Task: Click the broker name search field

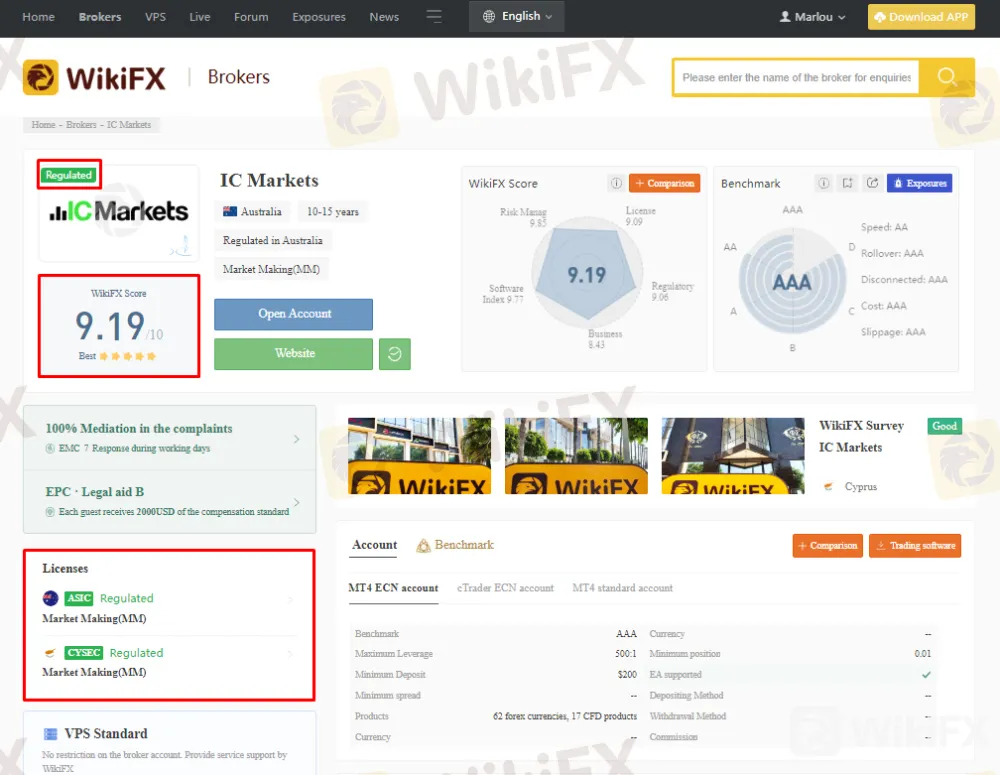Action: (796, 77)
